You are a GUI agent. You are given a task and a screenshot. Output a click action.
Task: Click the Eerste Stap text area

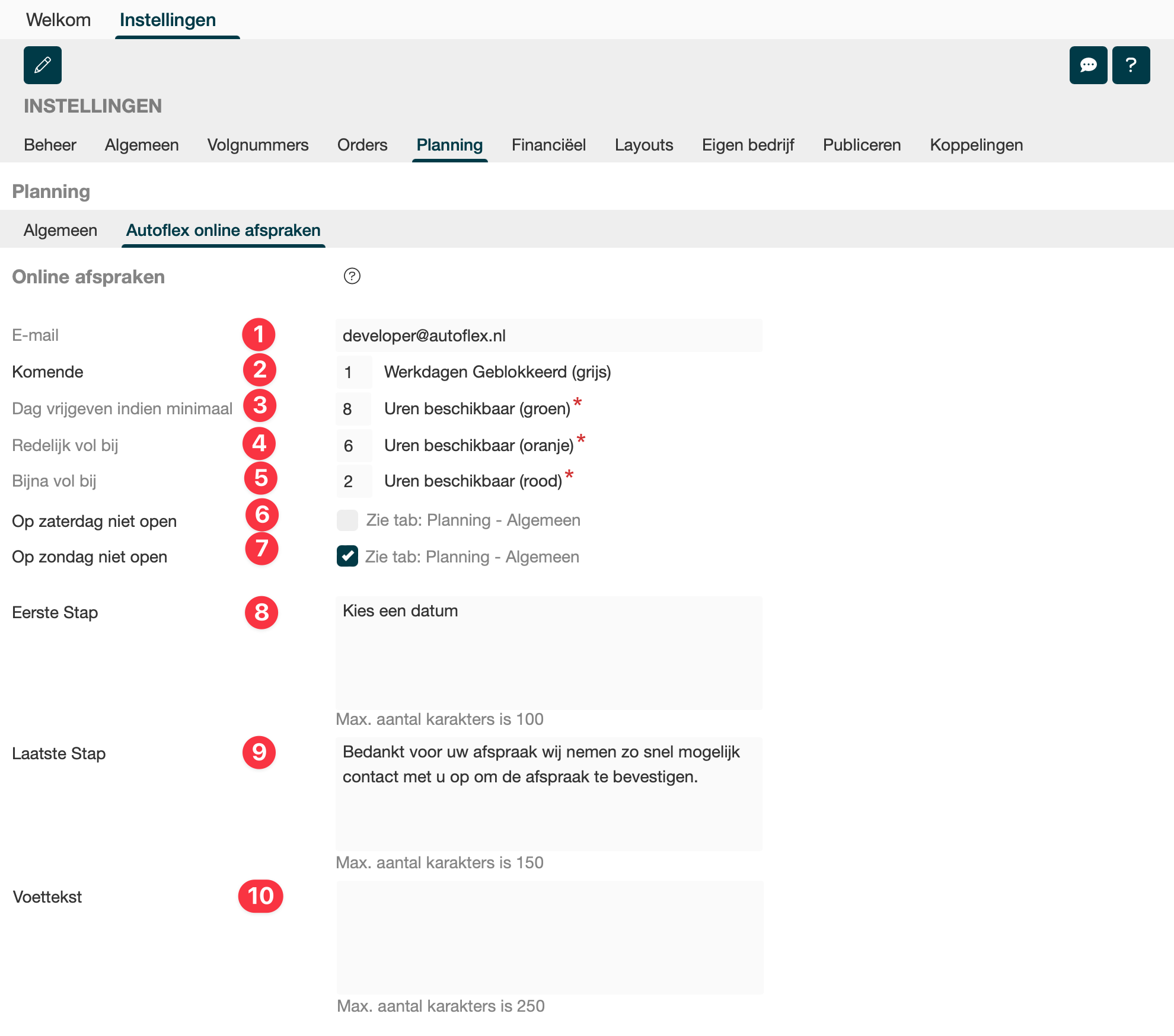click(548, 653)
